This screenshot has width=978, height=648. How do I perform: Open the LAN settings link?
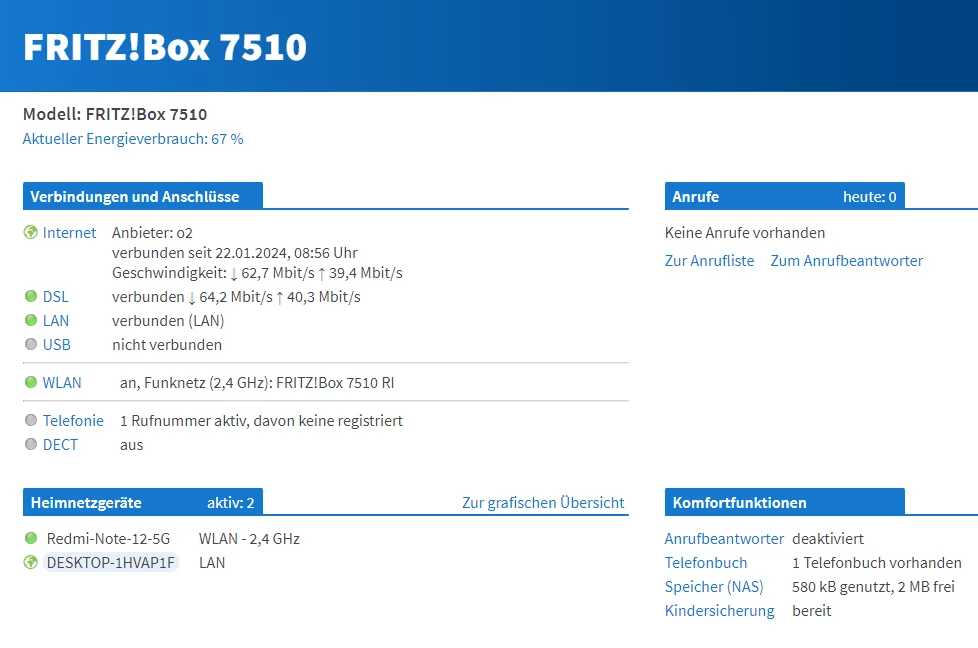click(x=56, y=321)
